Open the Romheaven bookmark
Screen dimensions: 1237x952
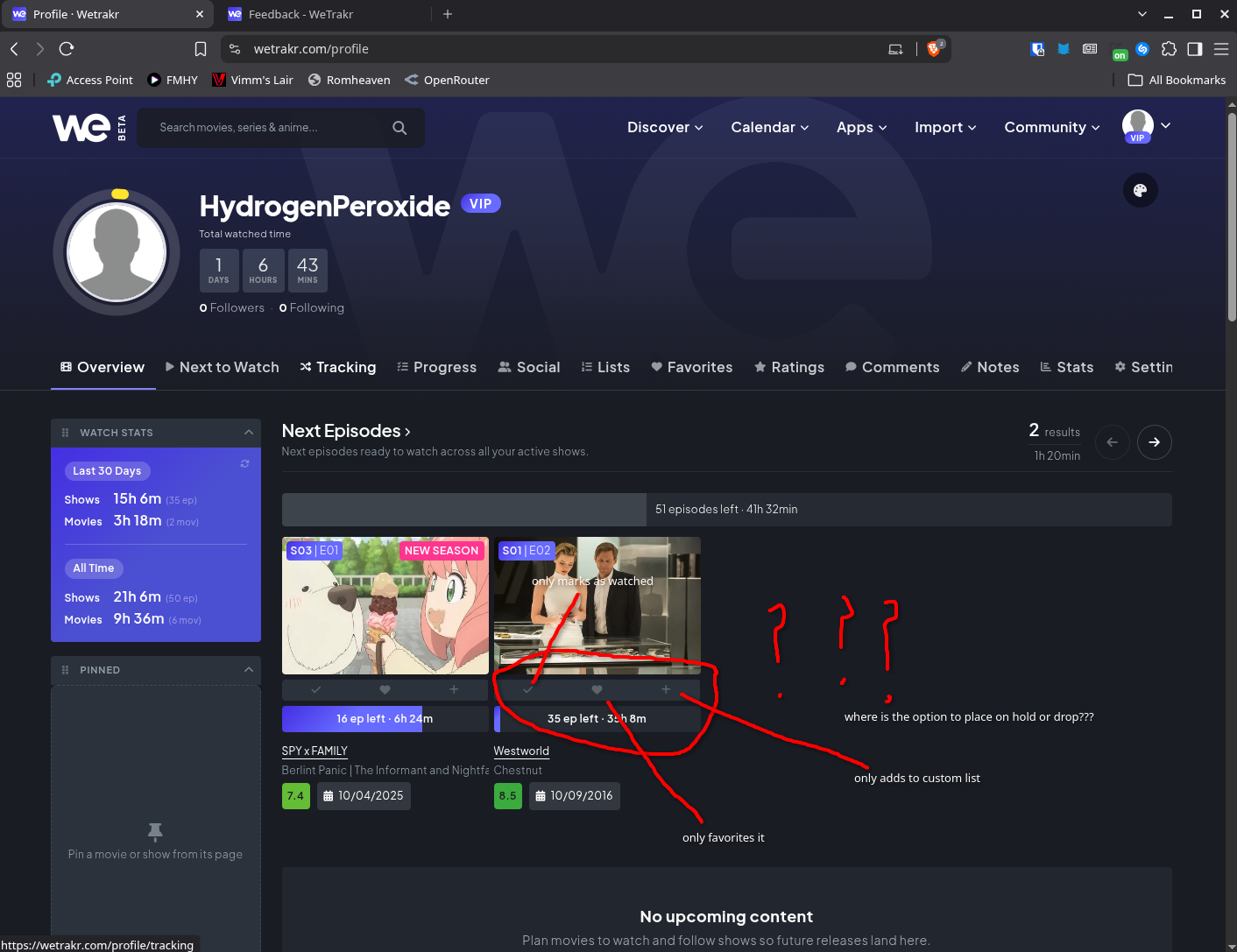click(349, 80)
